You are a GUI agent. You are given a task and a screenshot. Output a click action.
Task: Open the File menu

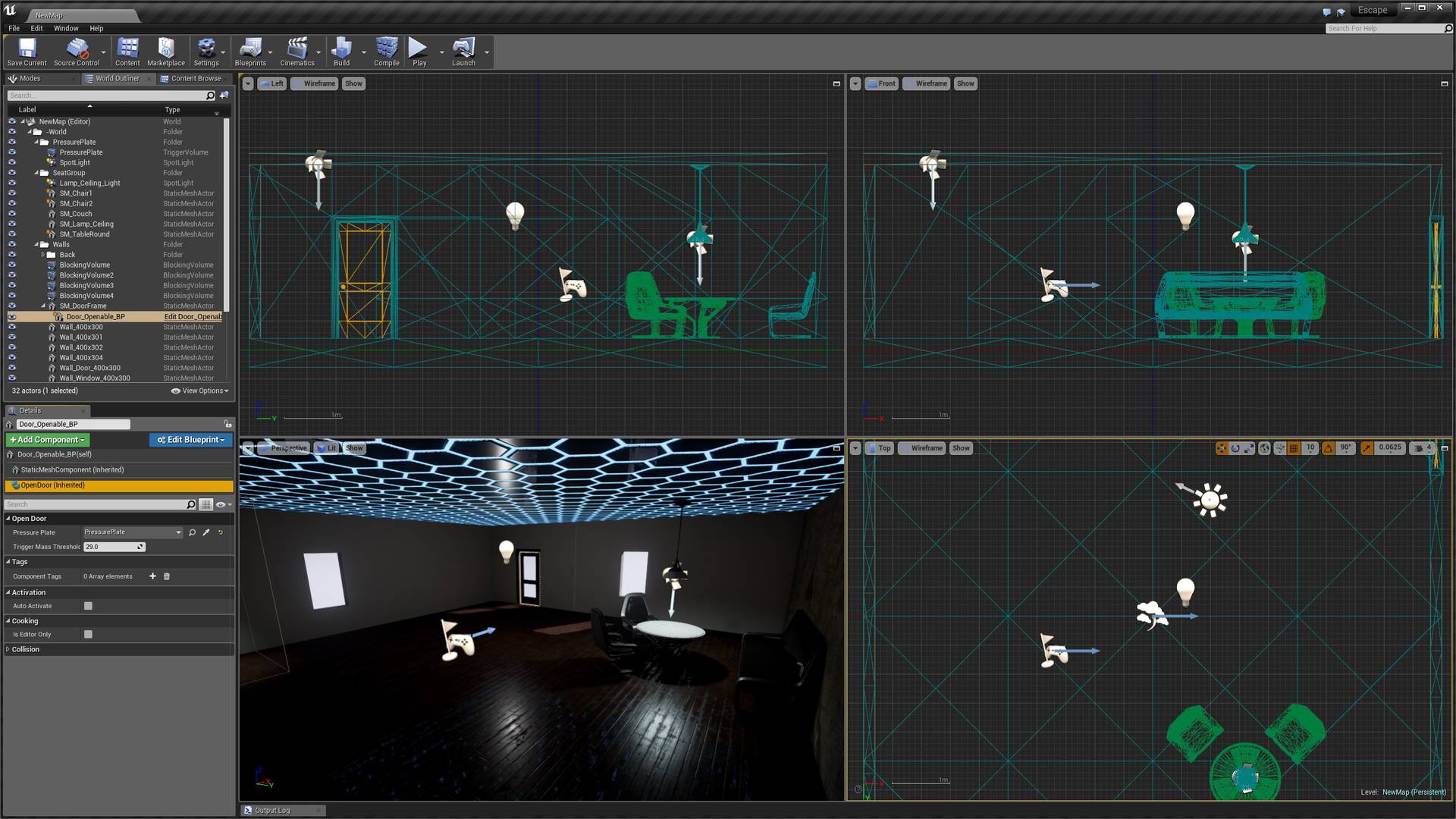tap(14, 28)
